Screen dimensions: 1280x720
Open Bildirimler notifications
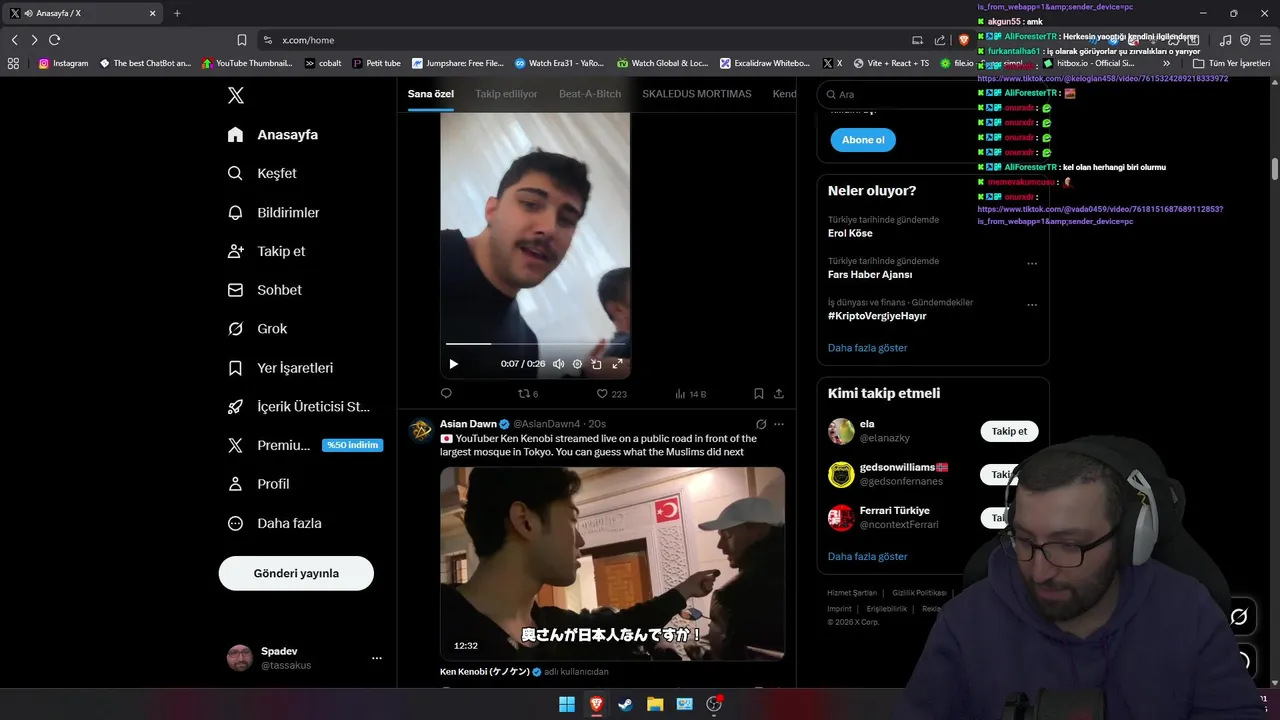pyautogui.click(x=274, y=212)
